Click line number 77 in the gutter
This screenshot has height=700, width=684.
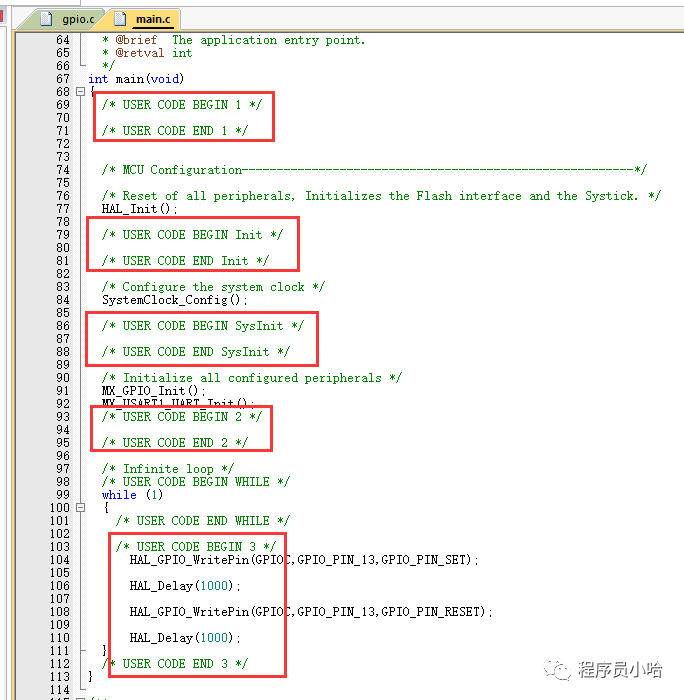(62, 209)
